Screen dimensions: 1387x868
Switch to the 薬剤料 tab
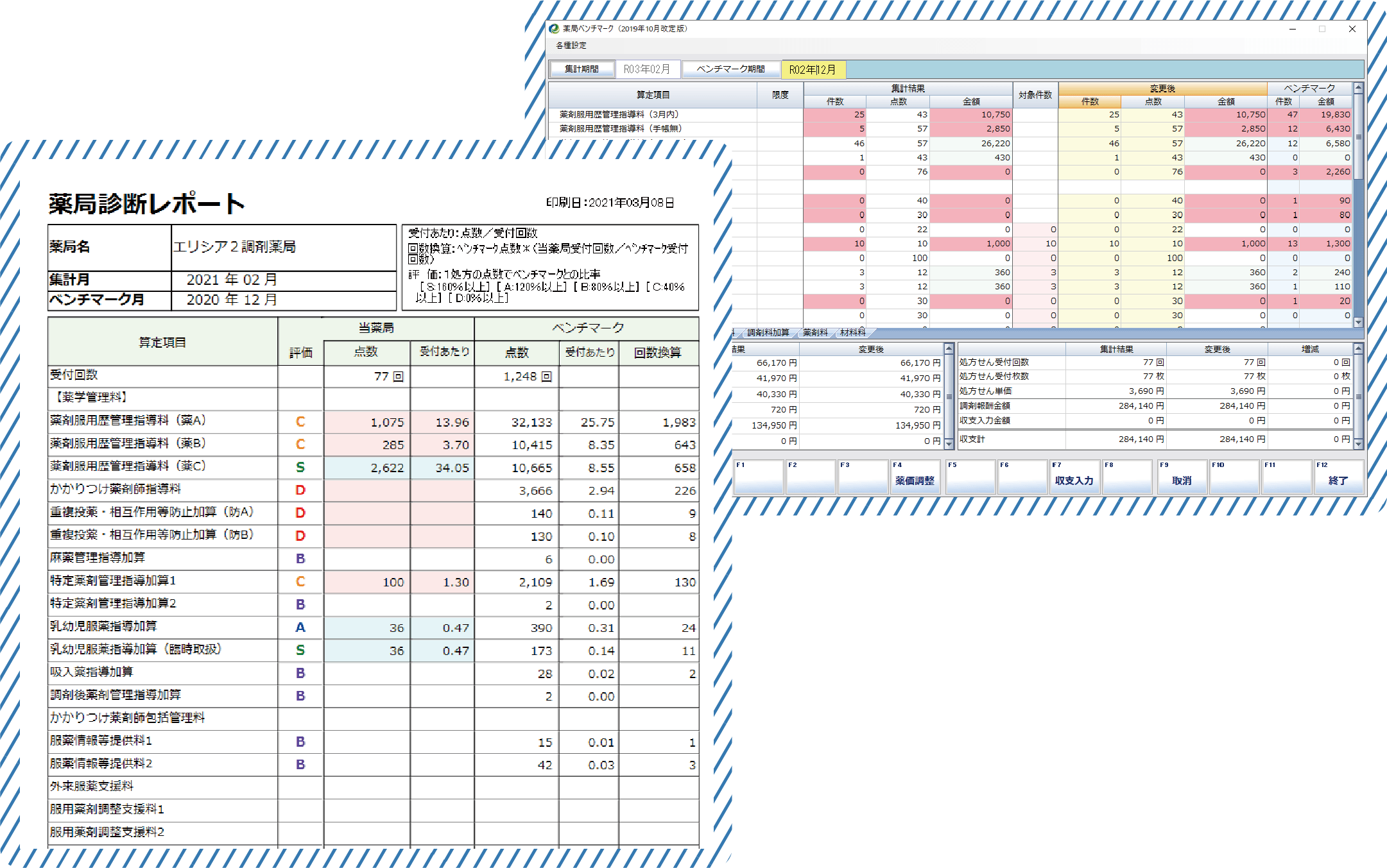click(x=815, y=332)
